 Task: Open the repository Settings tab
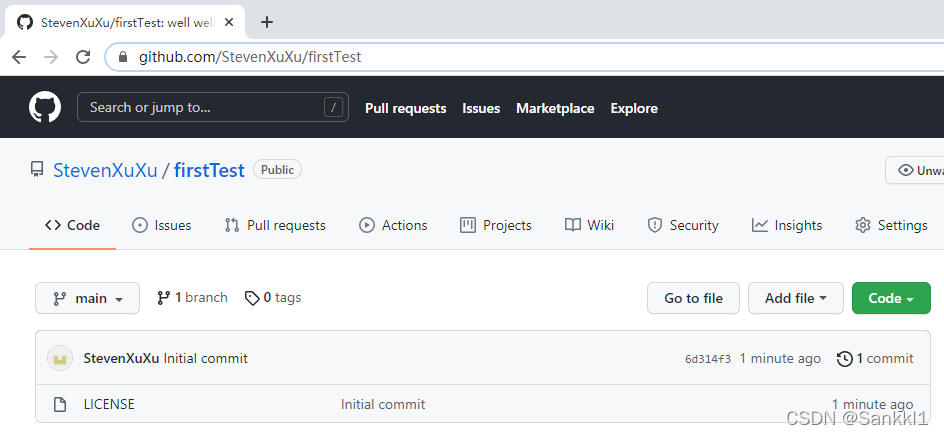(891, 226)
